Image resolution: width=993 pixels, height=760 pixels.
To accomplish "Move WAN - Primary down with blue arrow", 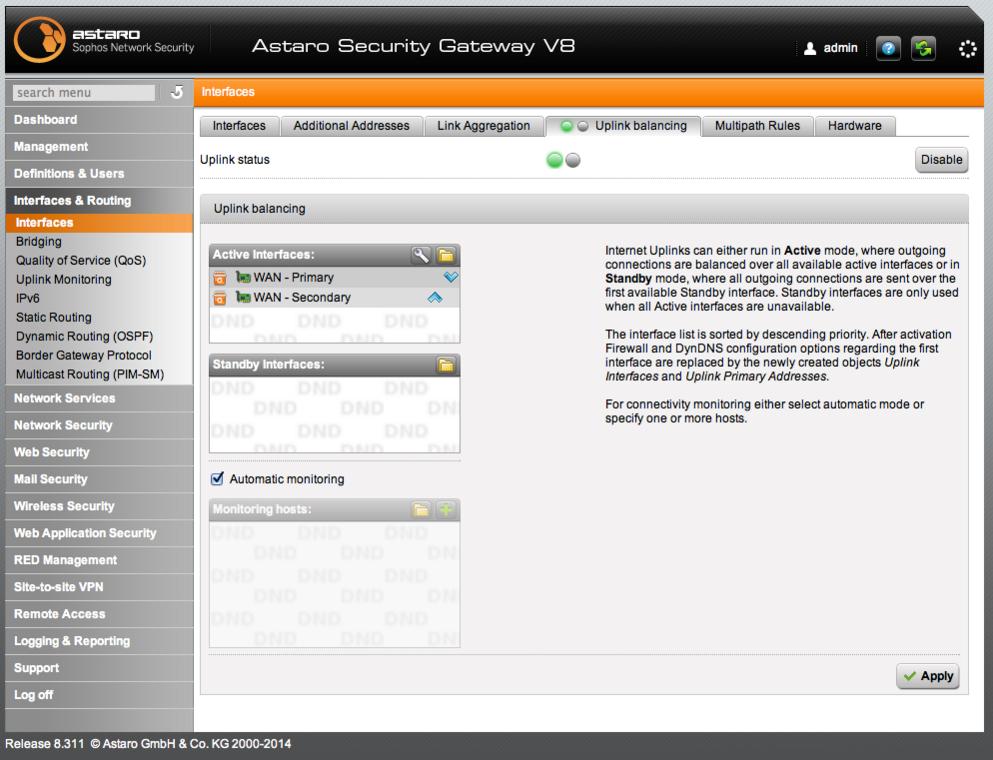I will pyautogui.click(x=450, y=277).
